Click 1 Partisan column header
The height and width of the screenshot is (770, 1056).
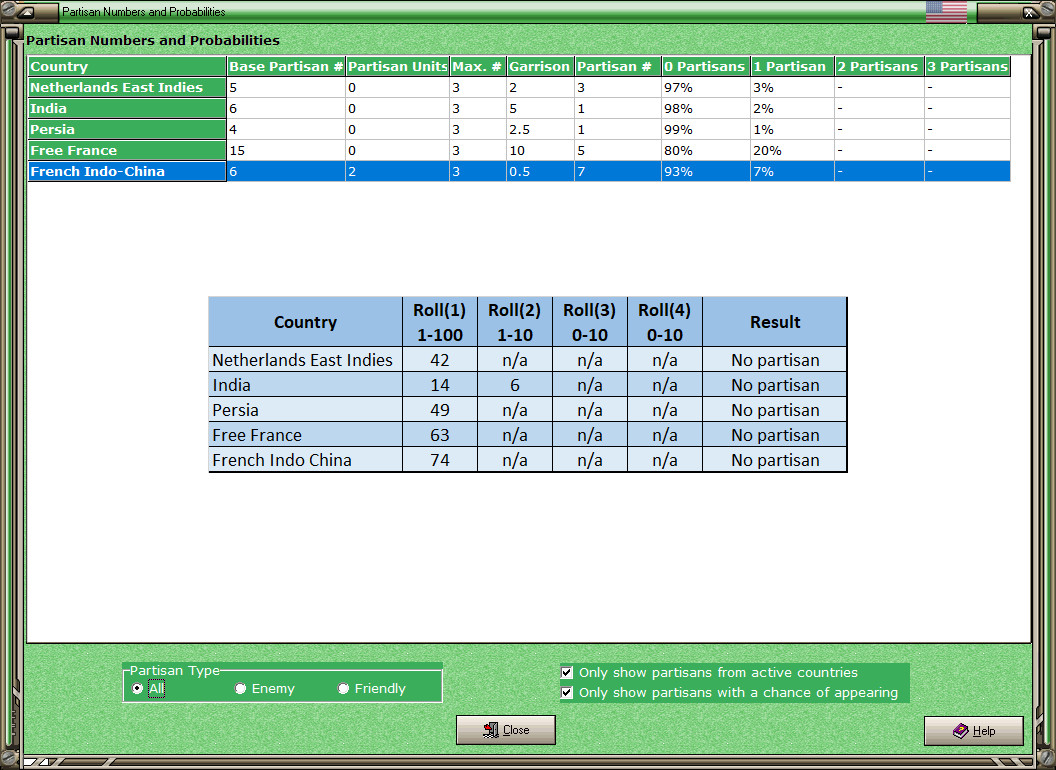pyautogui.click(x=793, y=66)
